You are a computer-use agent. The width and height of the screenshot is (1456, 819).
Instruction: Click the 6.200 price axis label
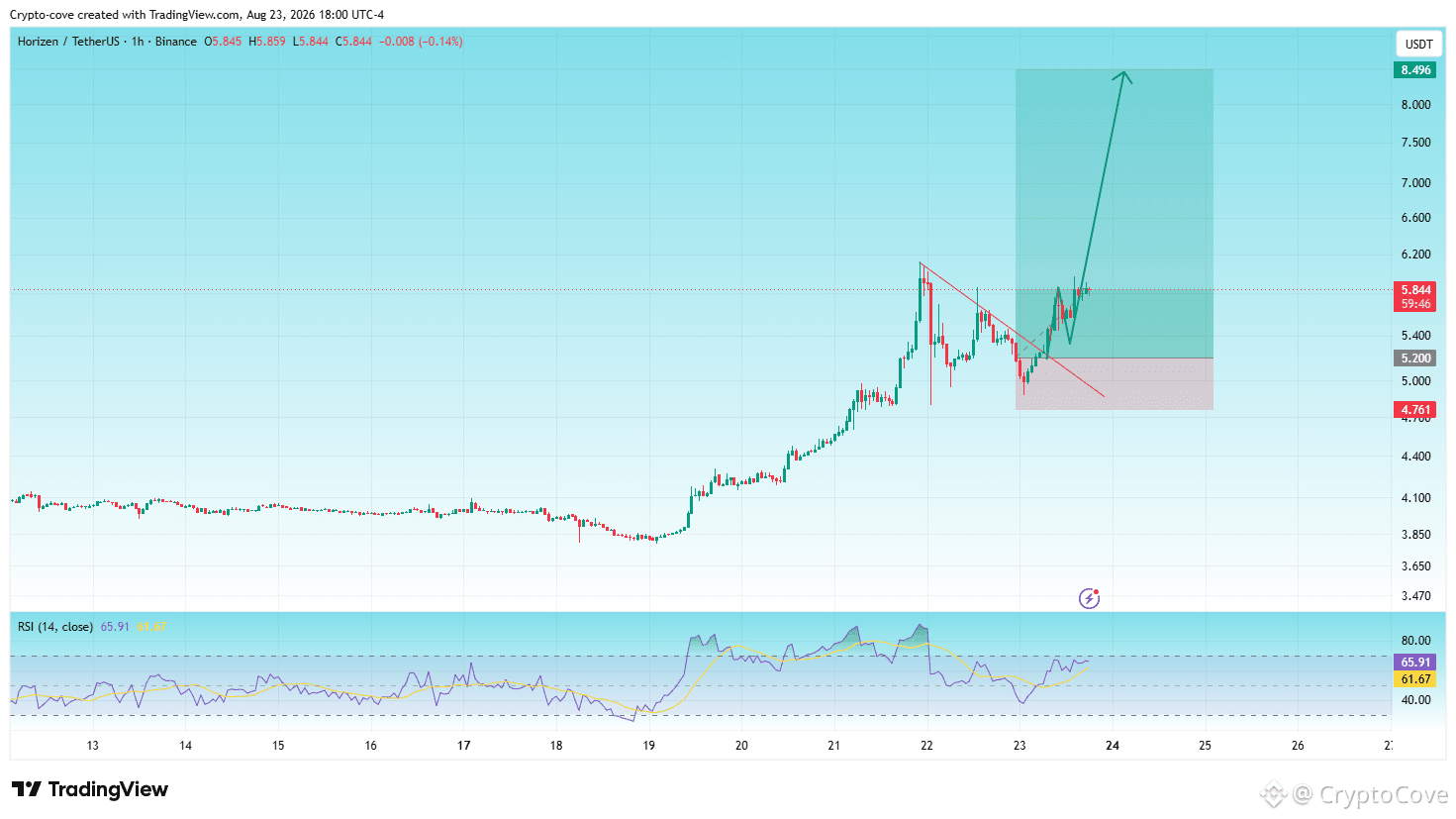1415,255
